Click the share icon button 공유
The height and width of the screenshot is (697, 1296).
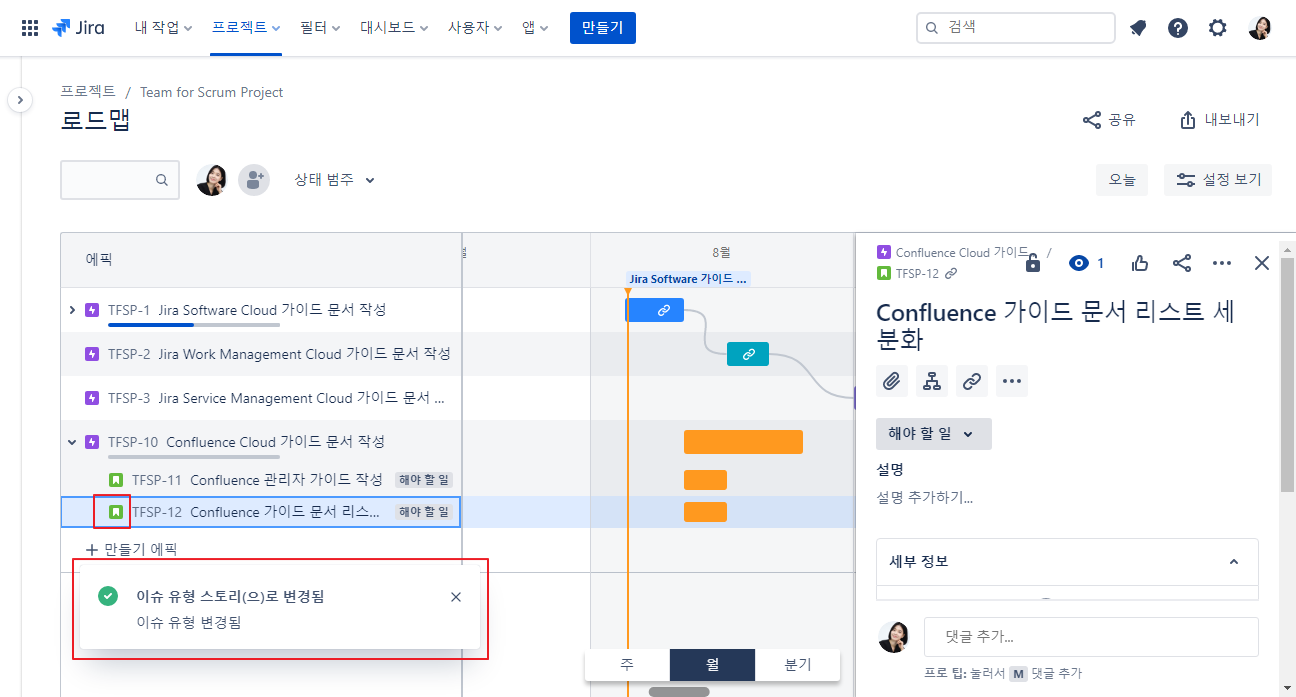point(1109,120)
